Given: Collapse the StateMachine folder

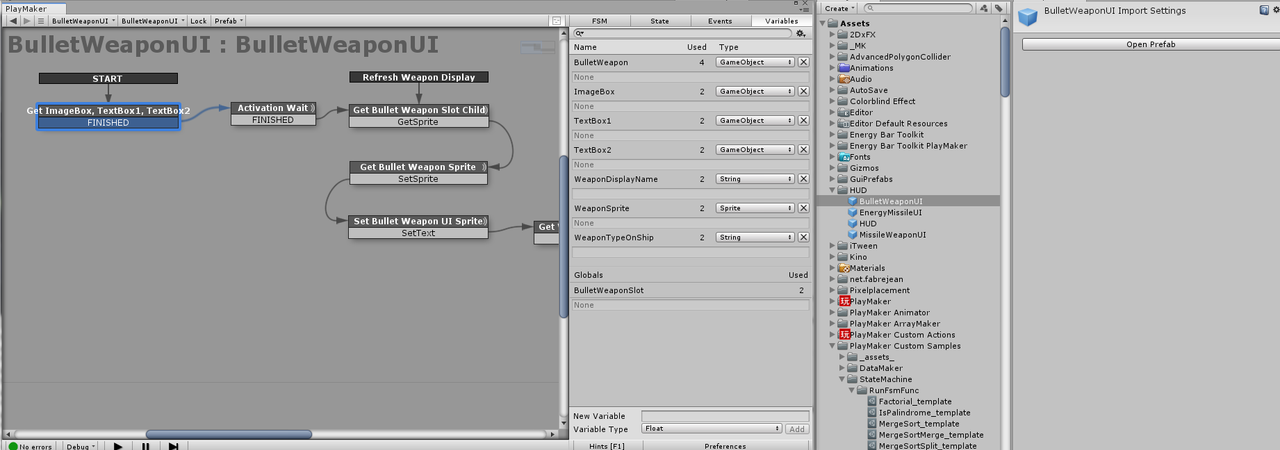Looking at the screenshot, I should (843, 379).
